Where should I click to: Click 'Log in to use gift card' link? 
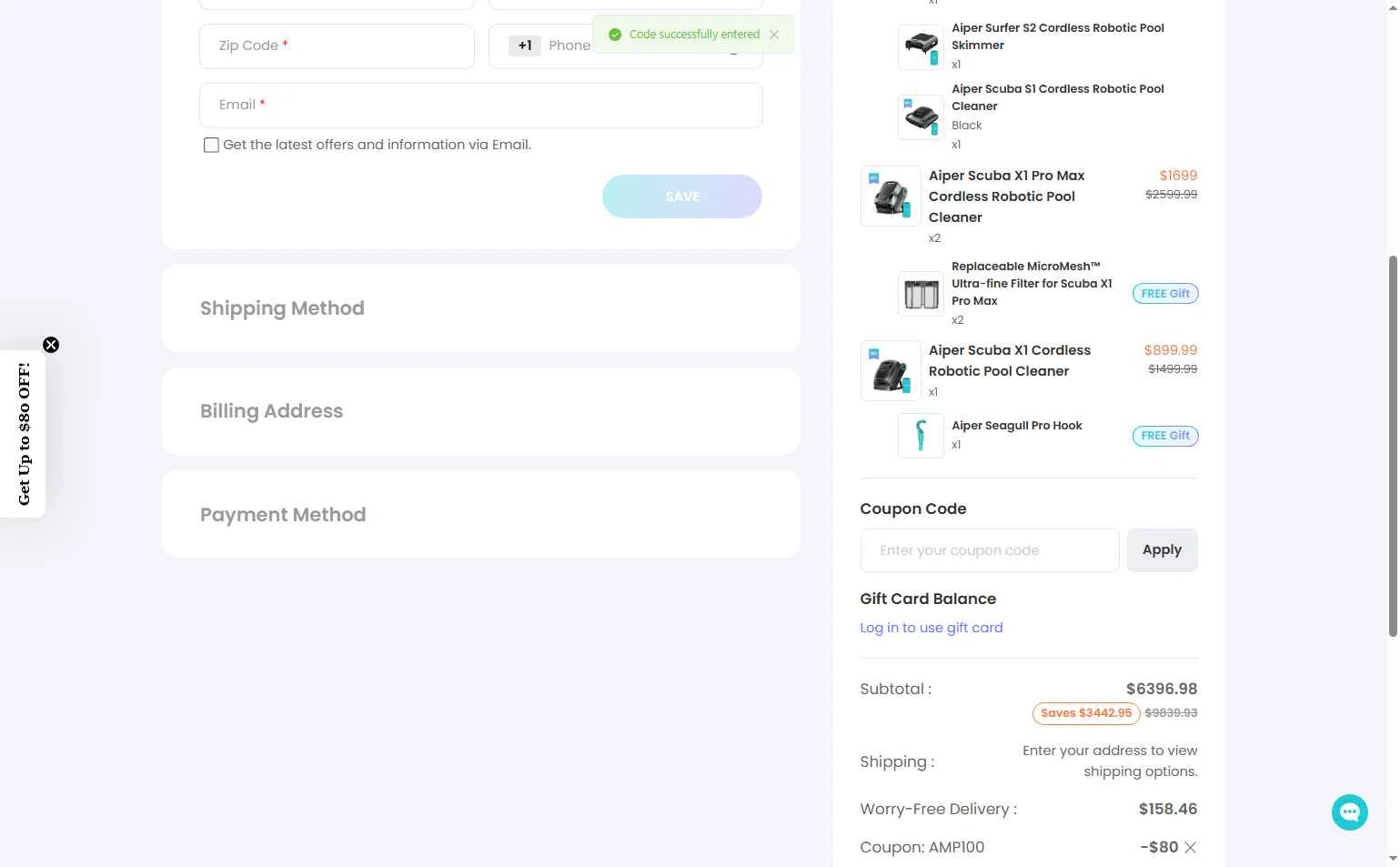coord(932,628)
